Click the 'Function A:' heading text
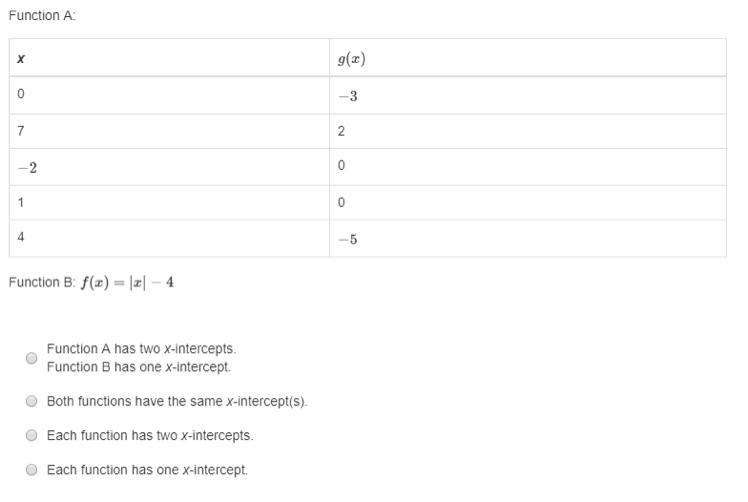Viewport: 748px width, 502px height. (x=42, y=16)
